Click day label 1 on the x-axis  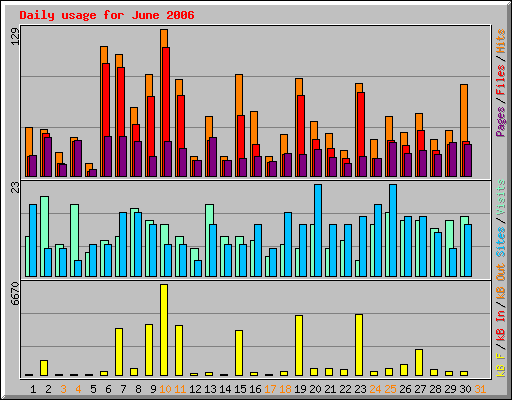coord(33,389)
